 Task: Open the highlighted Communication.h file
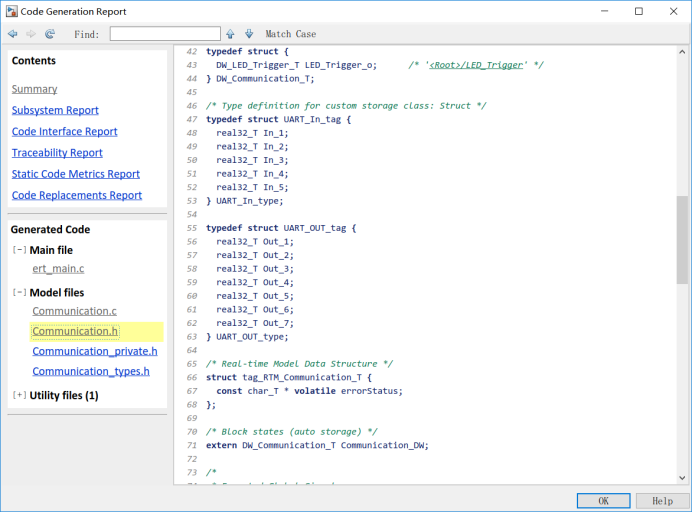tap(75, 331)
